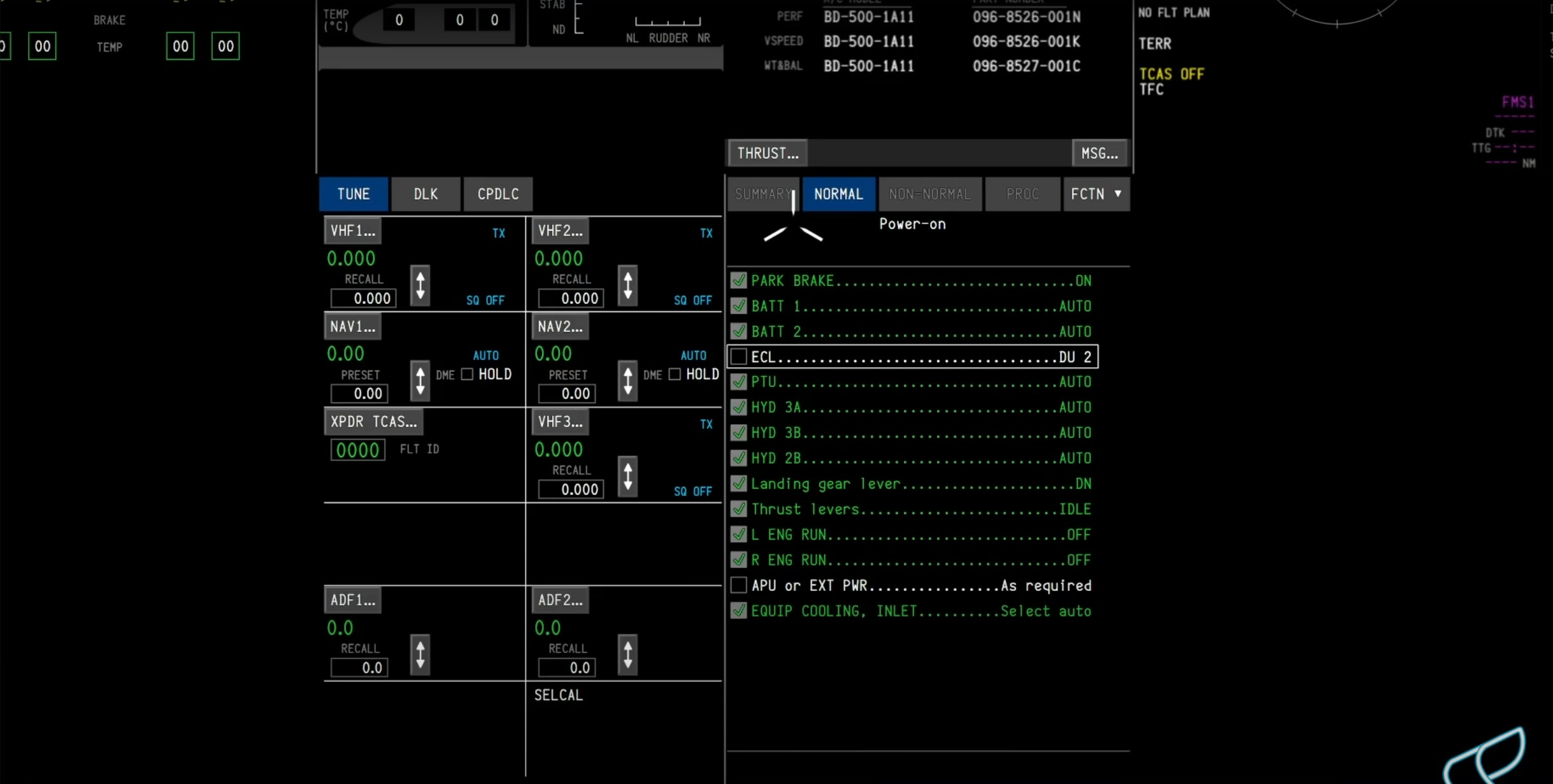This screenshot has width=1553, height=784.
Task: Toggle NAV2 DME HOLD checkbox
Action: tap(675, 374)
